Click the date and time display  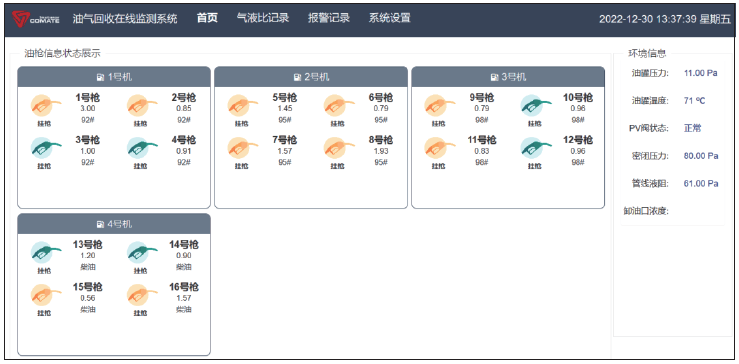coord(665,19)
